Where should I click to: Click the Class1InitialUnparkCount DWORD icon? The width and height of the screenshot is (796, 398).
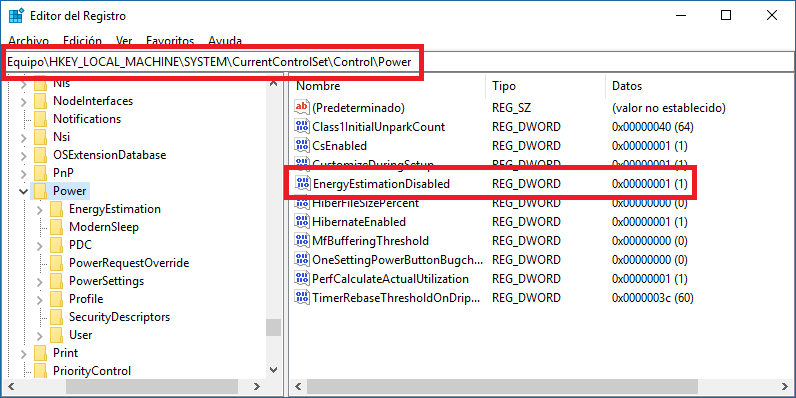302,127
